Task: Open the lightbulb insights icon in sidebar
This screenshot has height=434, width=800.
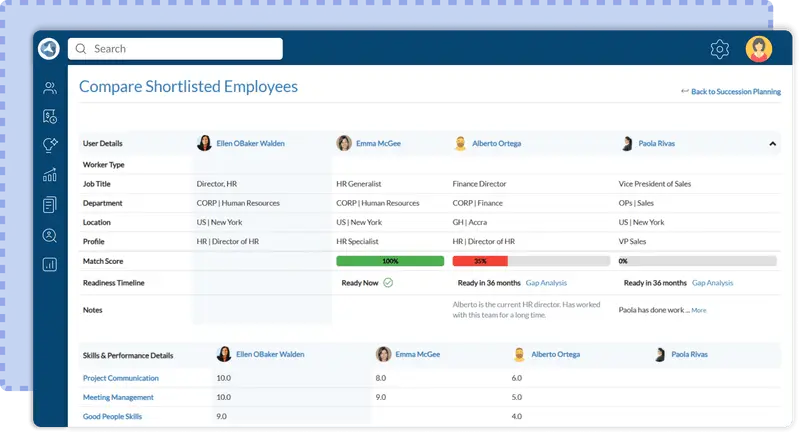Action: [x=49, y=146]
